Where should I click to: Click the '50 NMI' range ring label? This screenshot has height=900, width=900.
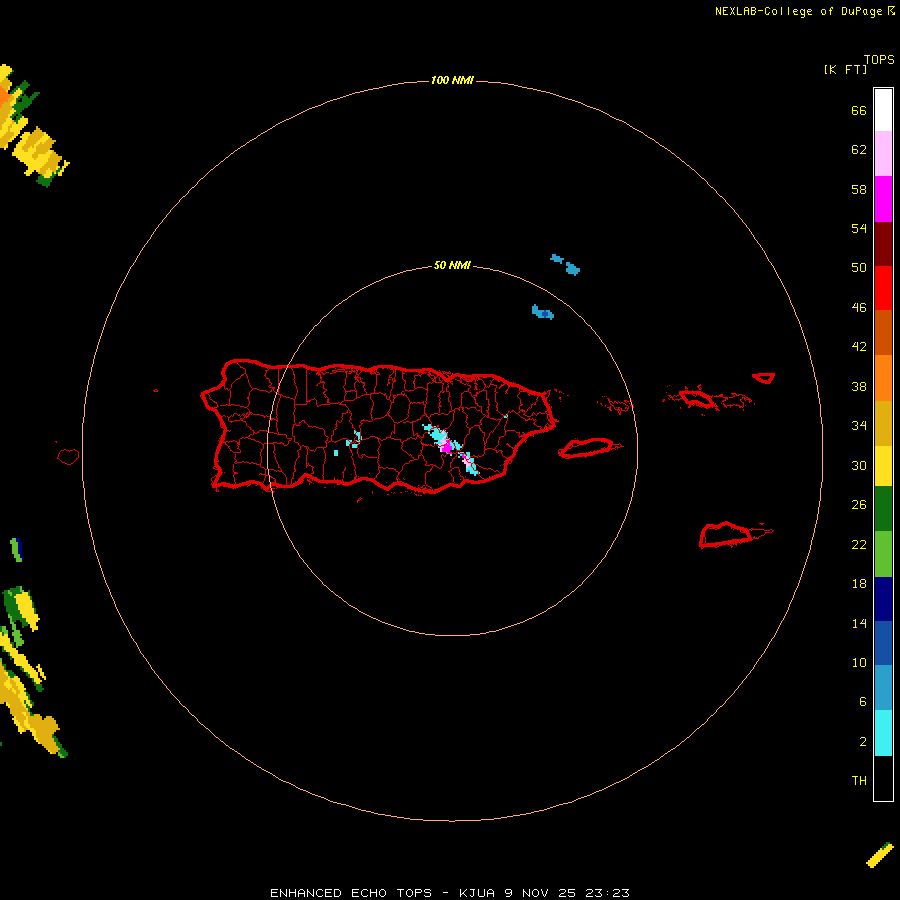452,265
